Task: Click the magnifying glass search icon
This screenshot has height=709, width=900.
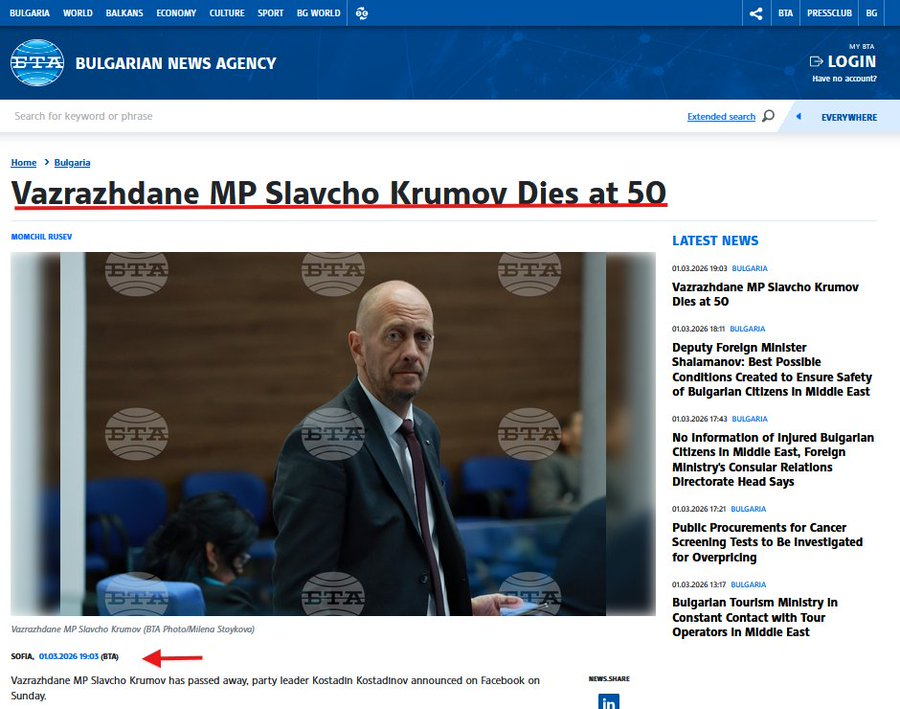Action: click(x=768, y=116)
